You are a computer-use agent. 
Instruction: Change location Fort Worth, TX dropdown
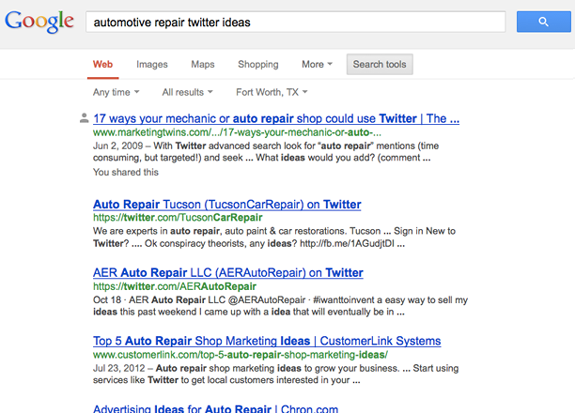[x=271, y=92]
